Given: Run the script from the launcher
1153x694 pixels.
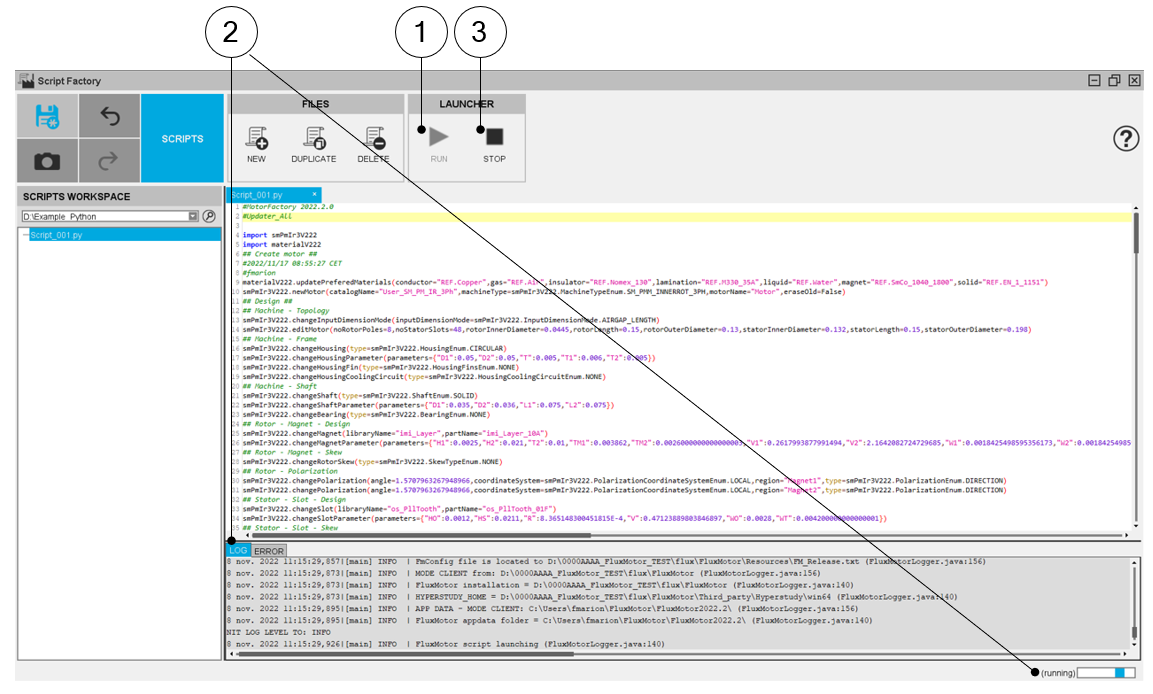Looking at the screenshot, I should 439,144.
